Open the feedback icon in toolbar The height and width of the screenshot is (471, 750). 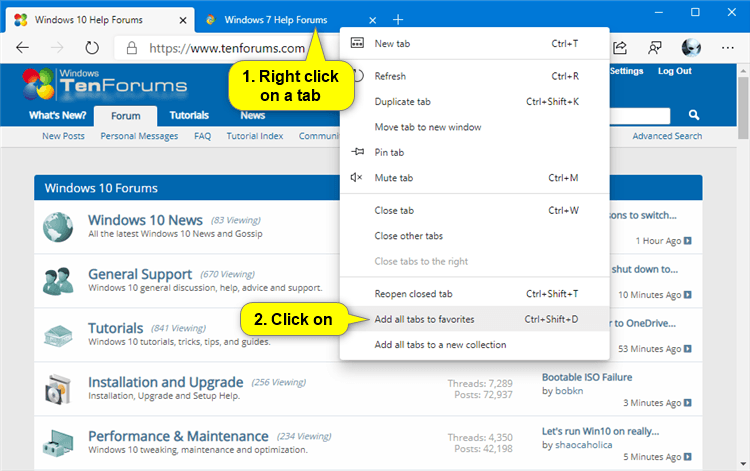point(655,47)
